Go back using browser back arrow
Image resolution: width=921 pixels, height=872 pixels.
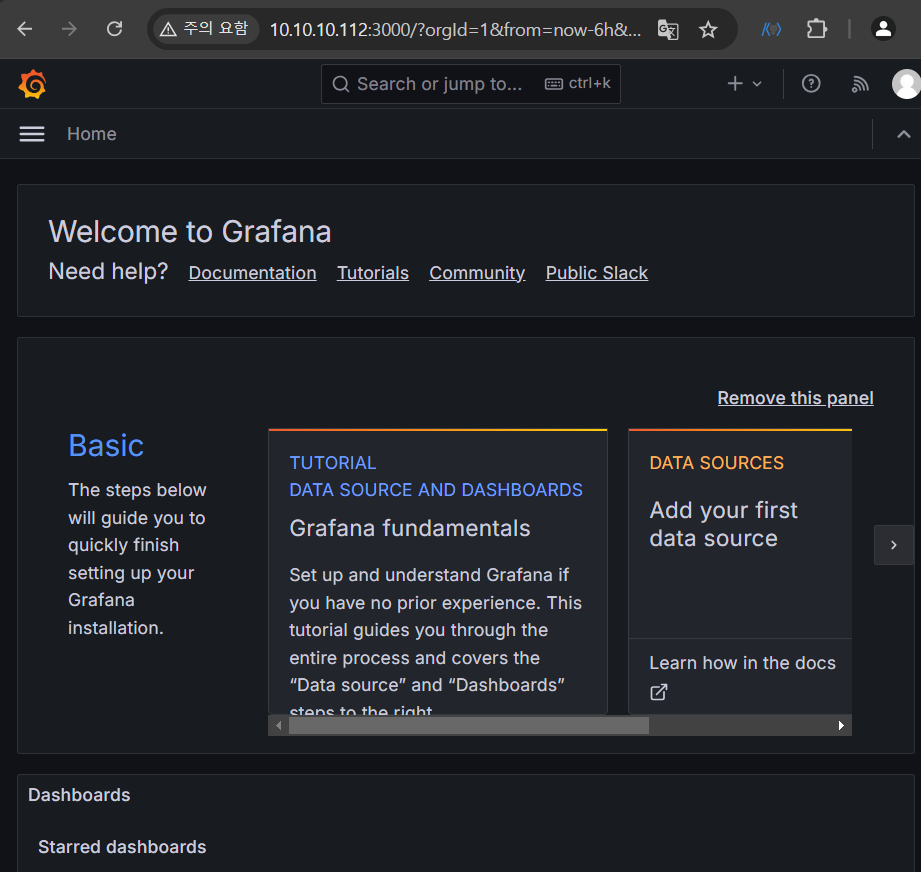[x=25, y=29]
